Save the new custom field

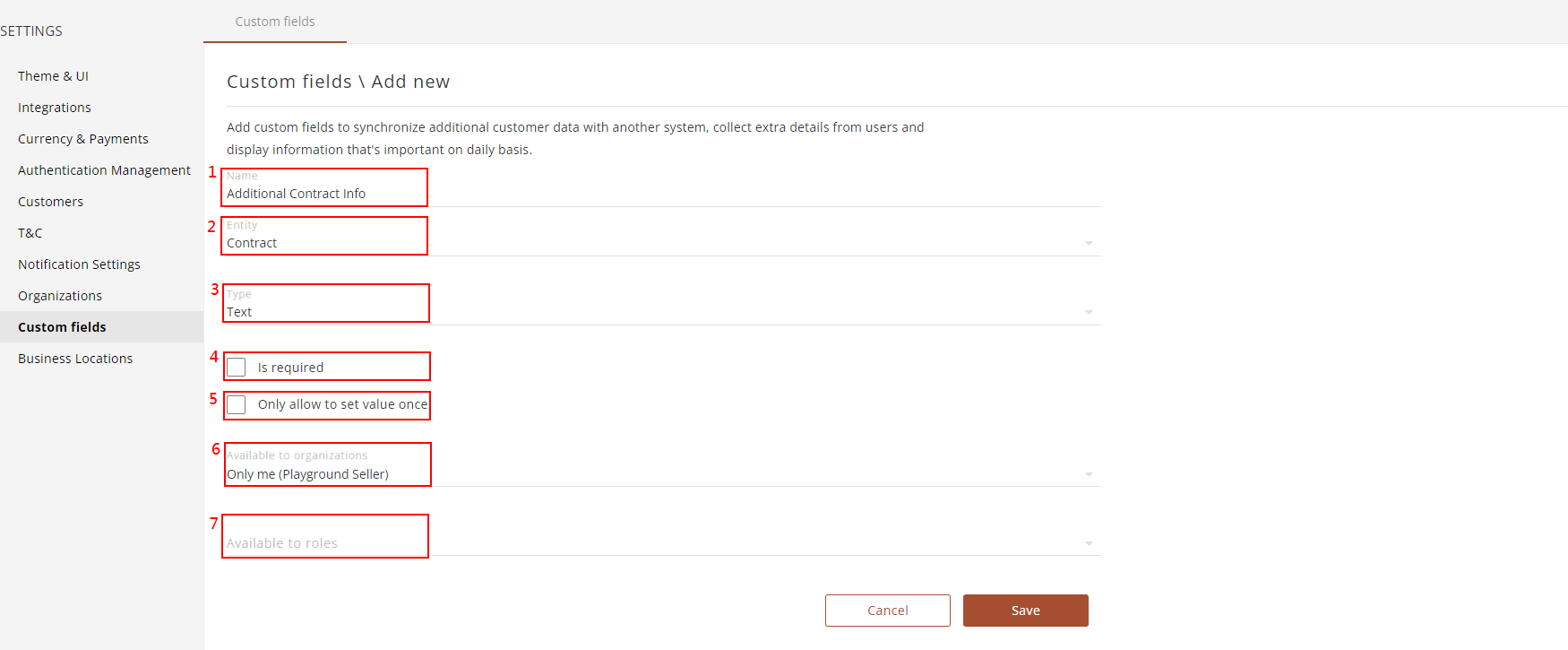(1025, 611)
